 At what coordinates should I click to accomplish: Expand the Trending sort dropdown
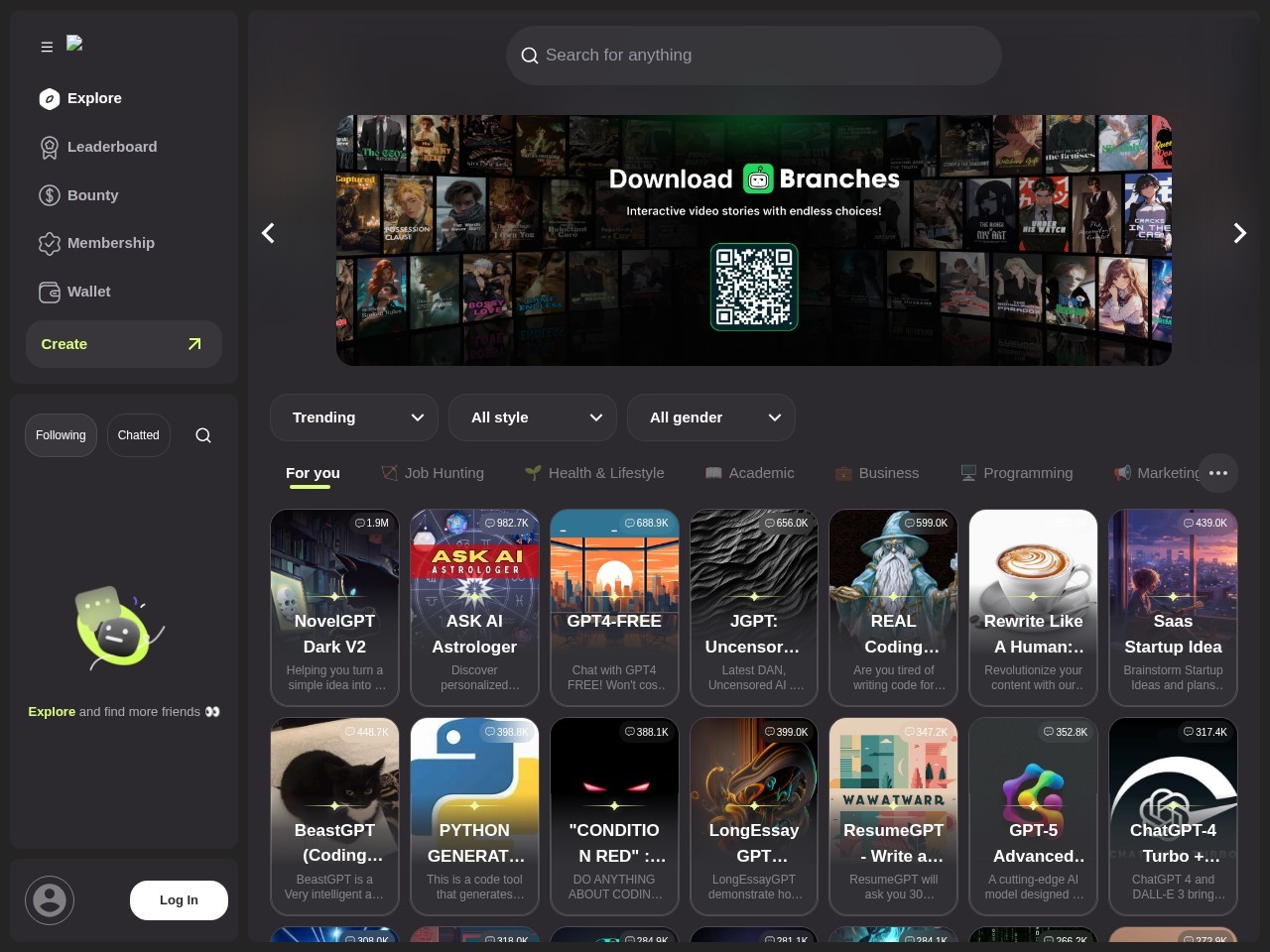[x=354, y=417]
